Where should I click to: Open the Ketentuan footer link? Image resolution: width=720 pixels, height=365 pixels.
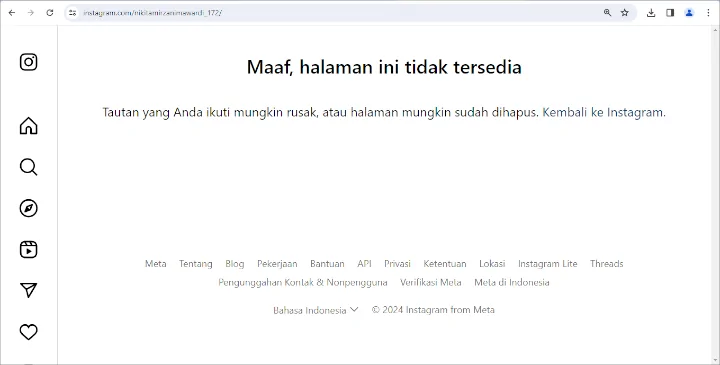[x=445, y=264]
